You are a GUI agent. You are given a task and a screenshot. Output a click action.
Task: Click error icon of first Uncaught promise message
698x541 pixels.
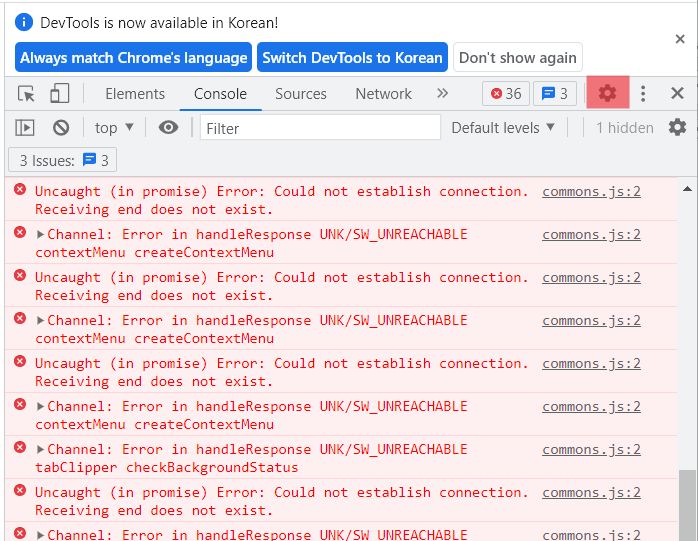coord(20,190)
